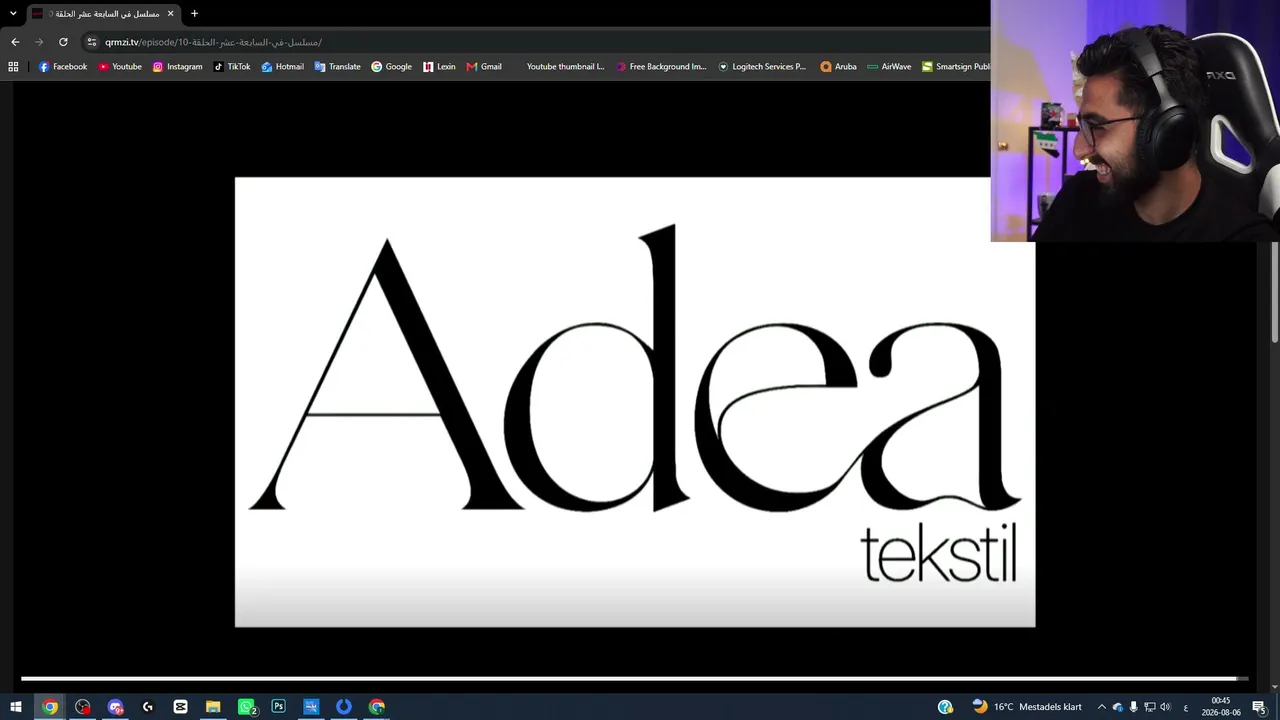Viewport: 1280px width, 720px height.
Task: Switch to the active Chrome taskbar window
Action: pos(50,707)
